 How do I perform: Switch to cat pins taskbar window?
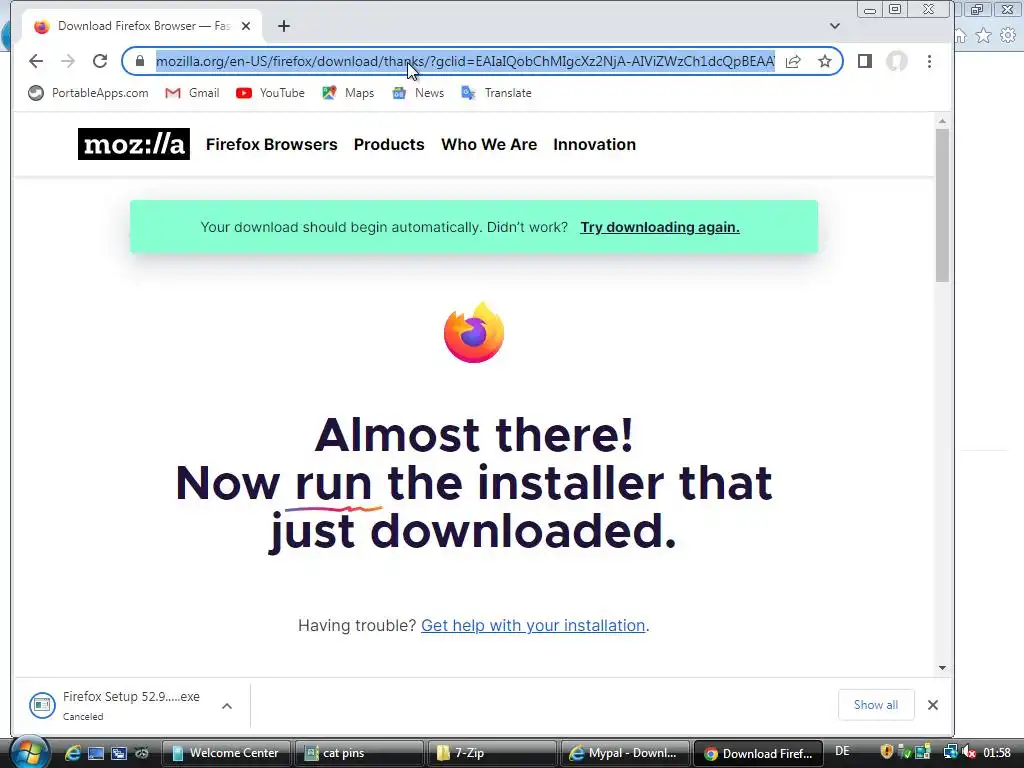359,753
